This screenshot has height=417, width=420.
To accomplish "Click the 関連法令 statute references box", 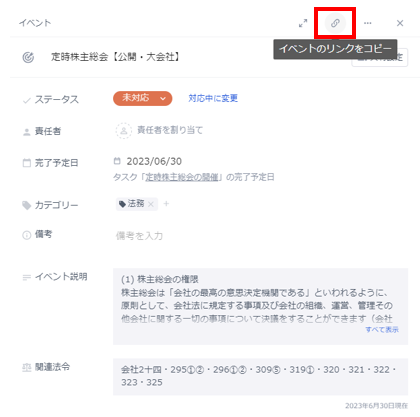I will pyautogui.click(x=260, y=377).
